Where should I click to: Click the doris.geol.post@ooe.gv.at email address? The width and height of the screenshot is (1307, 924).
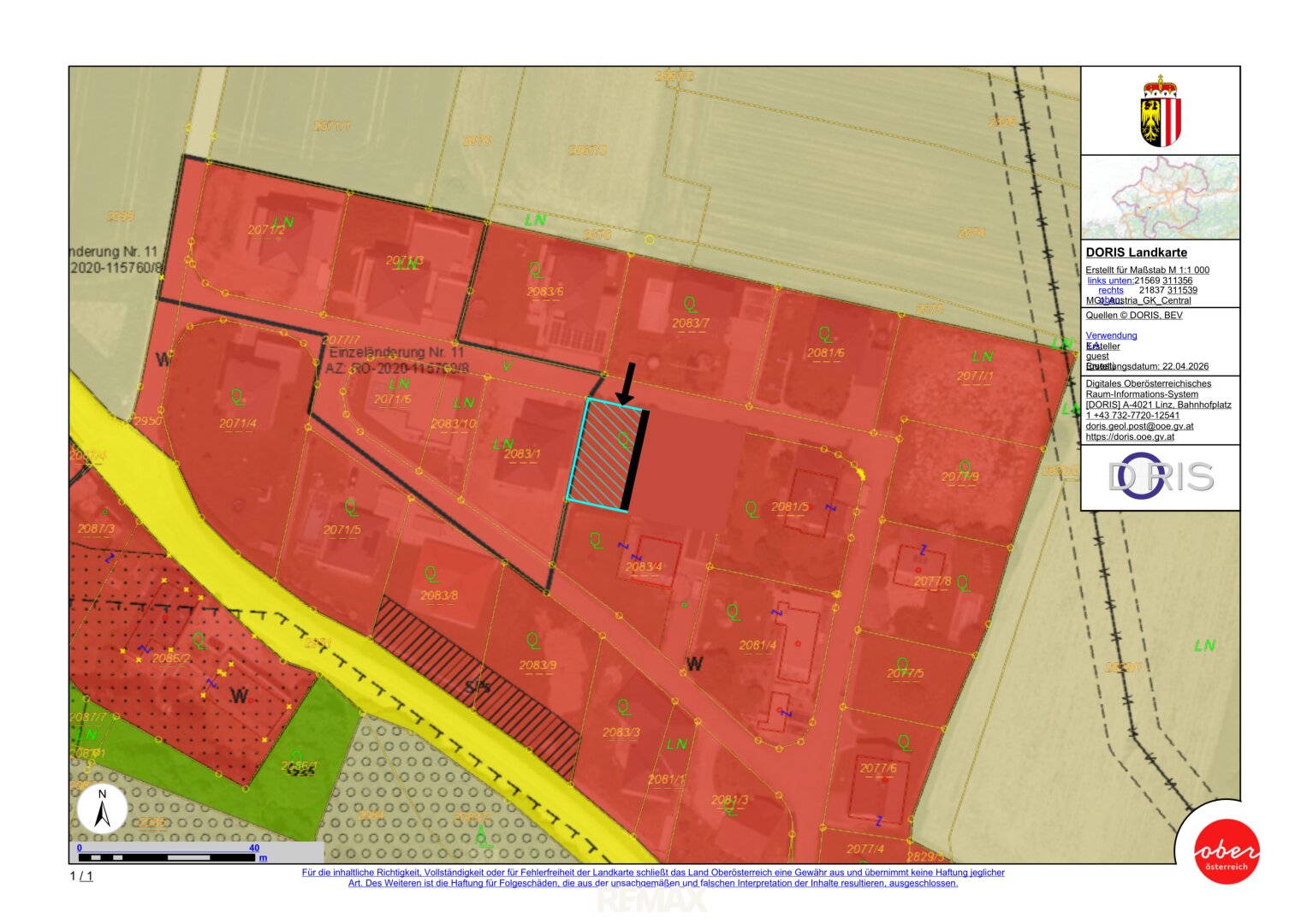coord(1139,426)
